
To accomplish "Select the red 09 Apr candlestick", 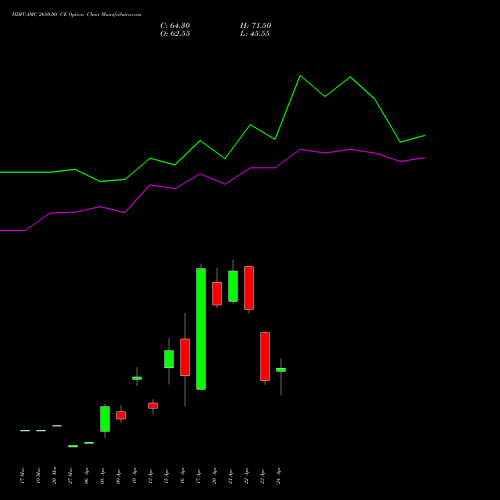I will click(x=121, y=415).
